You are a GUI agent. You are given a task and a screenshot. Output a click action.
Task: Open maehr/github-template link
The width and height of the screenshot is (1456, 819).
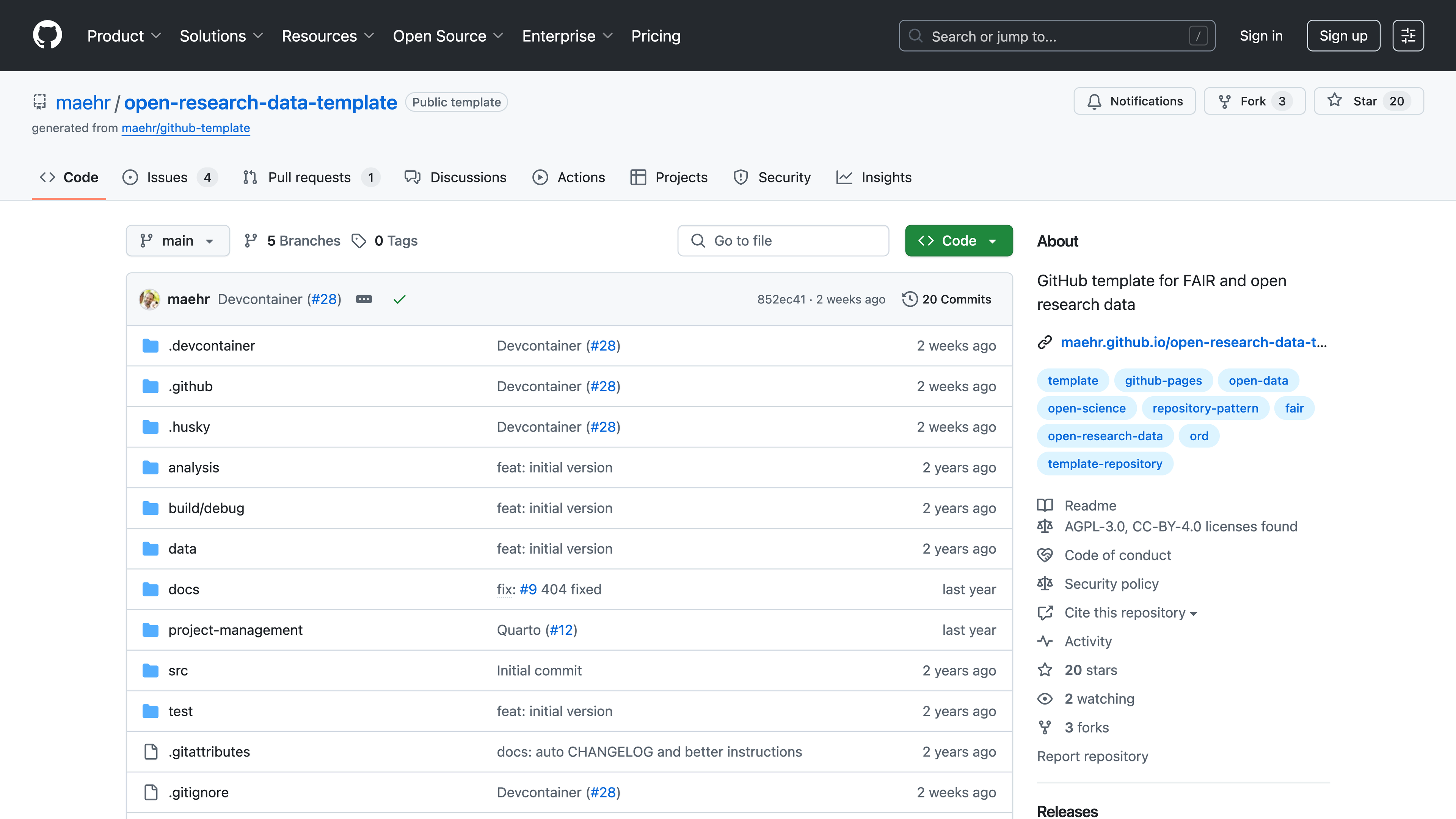point(185,128)
